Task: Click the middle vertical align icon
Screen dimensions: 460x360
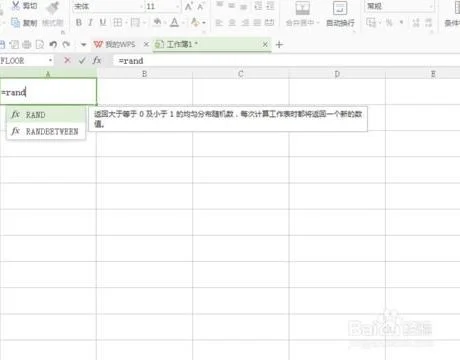Action: pos(232,5)
